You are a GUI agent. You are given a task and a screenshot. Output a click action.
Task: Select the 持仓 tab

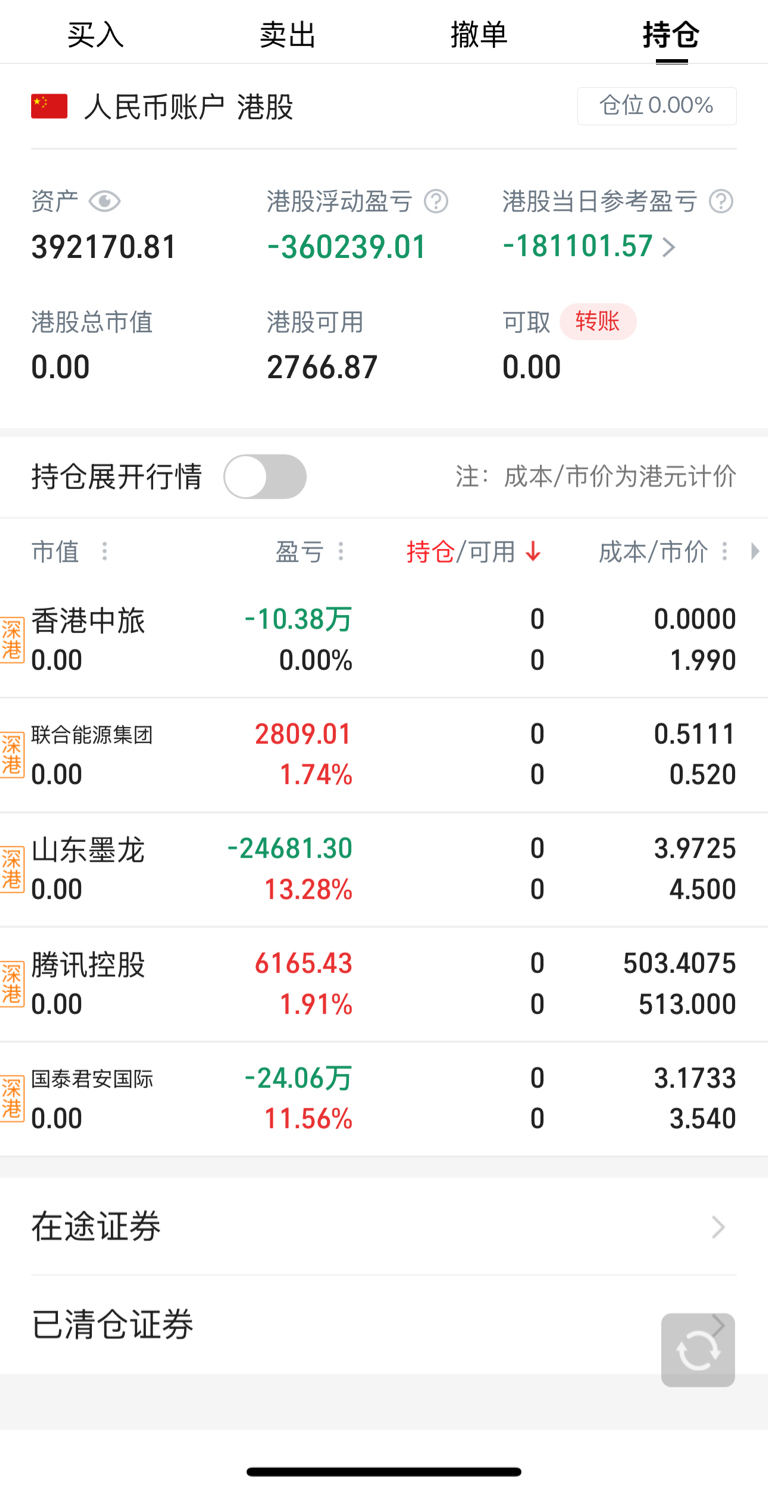[x=671, y=35]
